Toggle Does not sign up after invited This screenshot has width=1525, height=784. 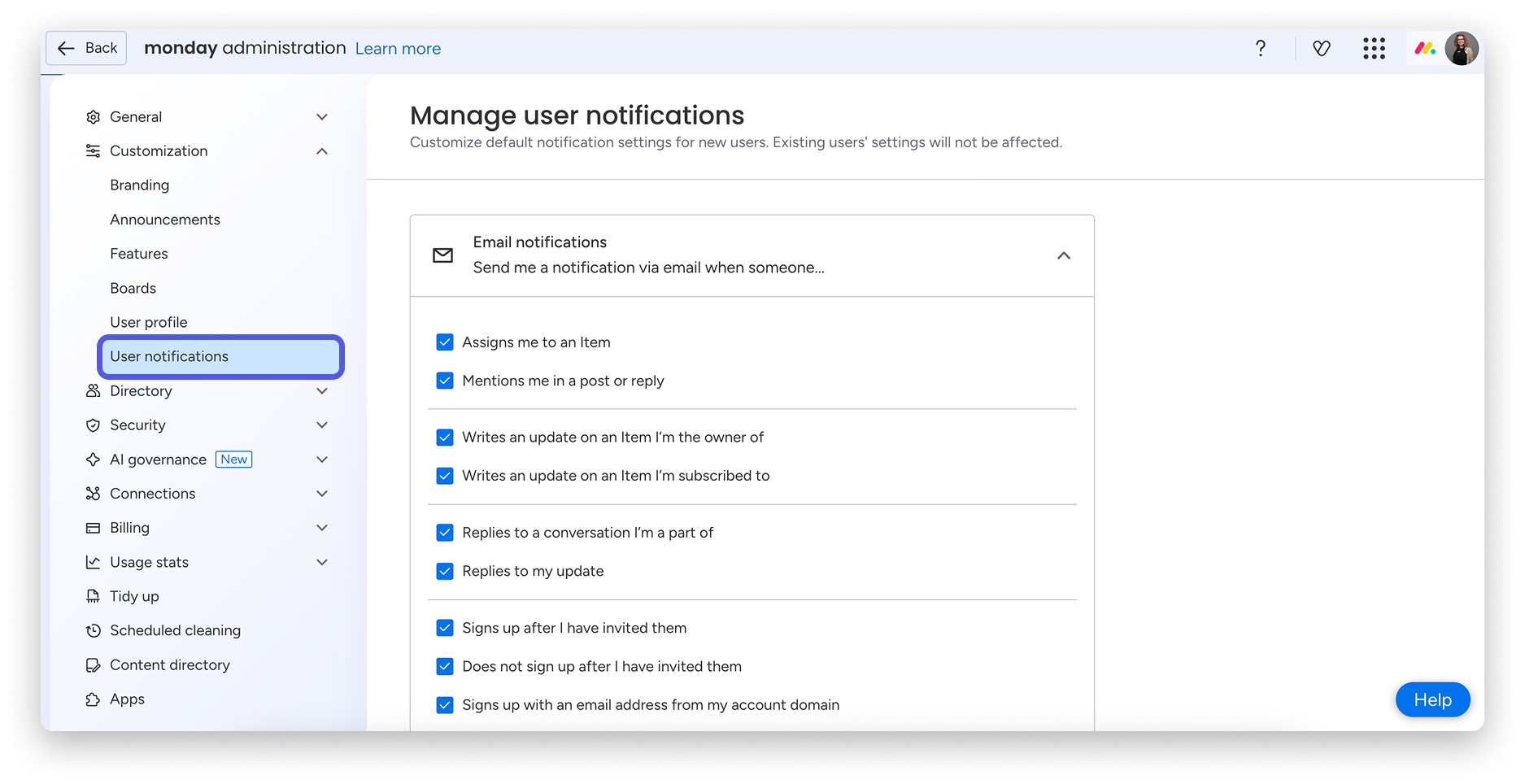coord(445,666)
